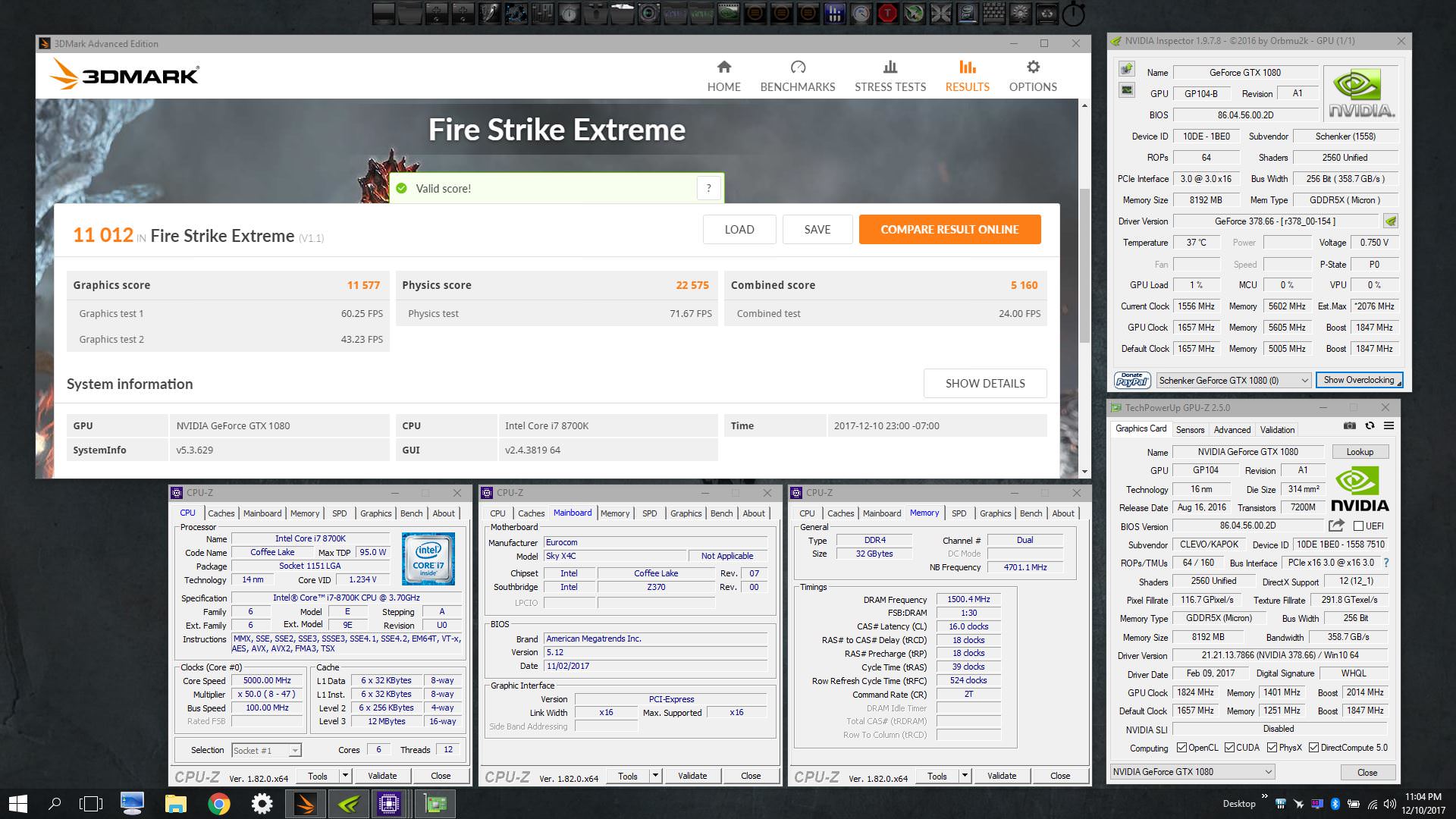This screenshot has height=819, width=1456.
Task: Open the Stress Tests section in 3DMark
Action: (890, 77)
